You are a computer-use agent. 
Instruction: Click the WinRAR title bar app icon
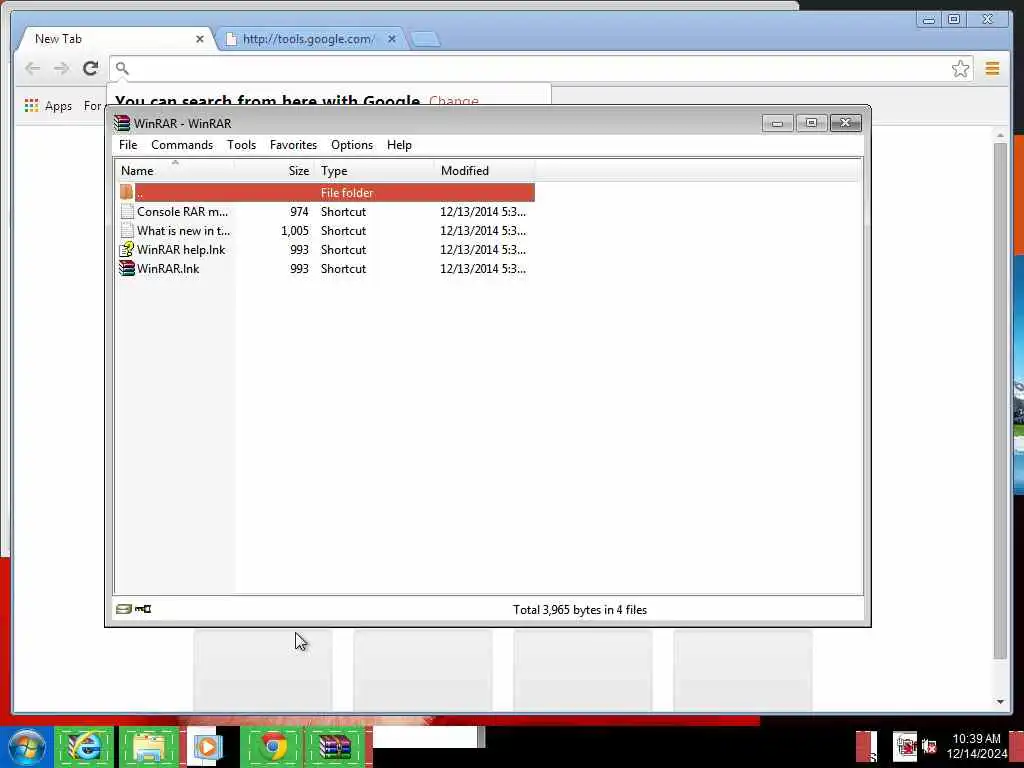click(122, 123)
